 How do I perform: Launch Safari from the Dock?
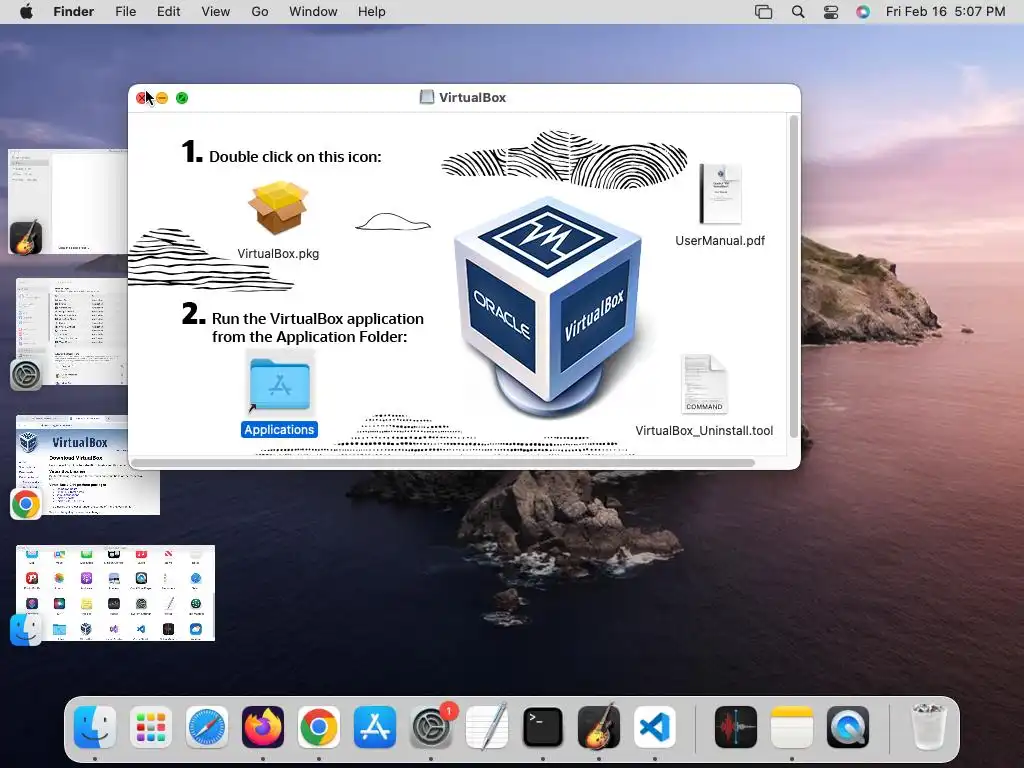tap(207, 727)
